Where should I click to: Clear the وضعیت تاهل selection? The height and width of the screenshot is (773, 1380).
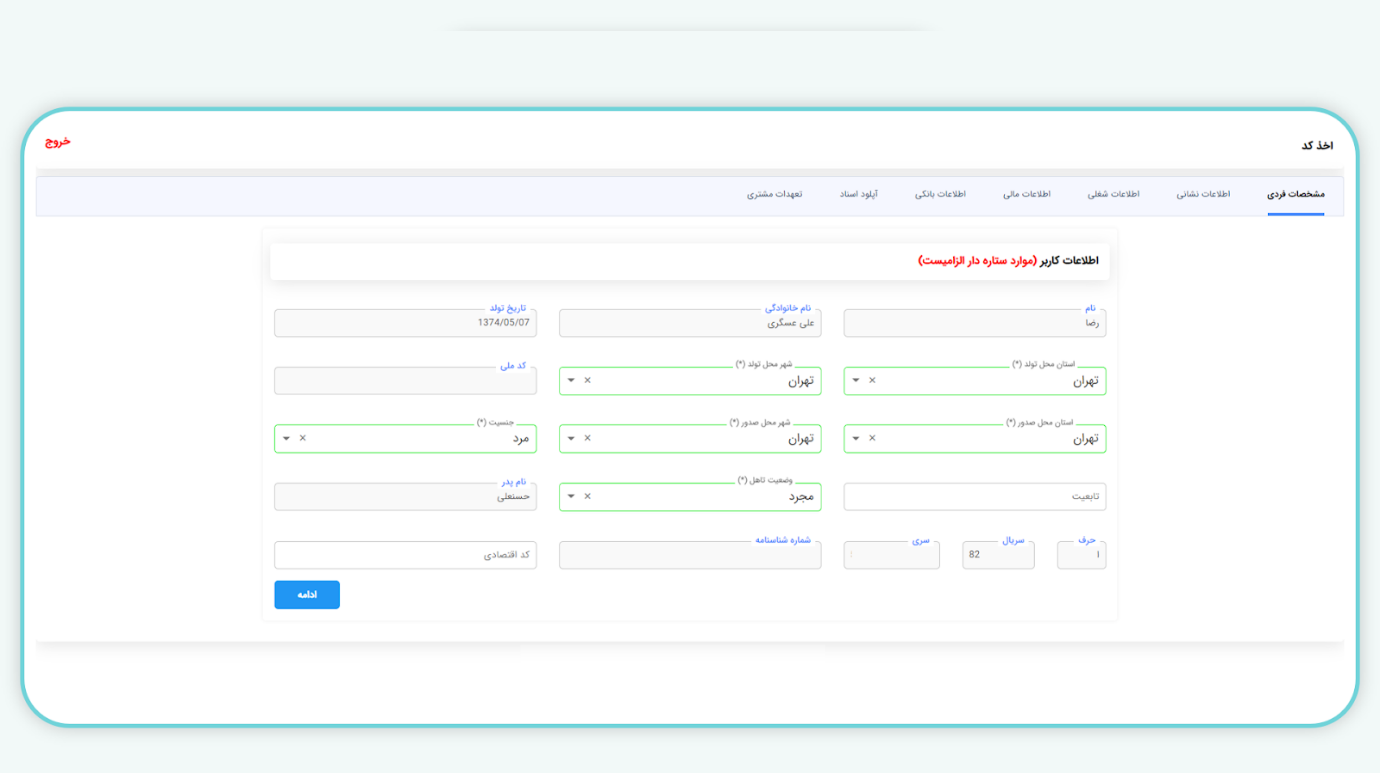587,497
